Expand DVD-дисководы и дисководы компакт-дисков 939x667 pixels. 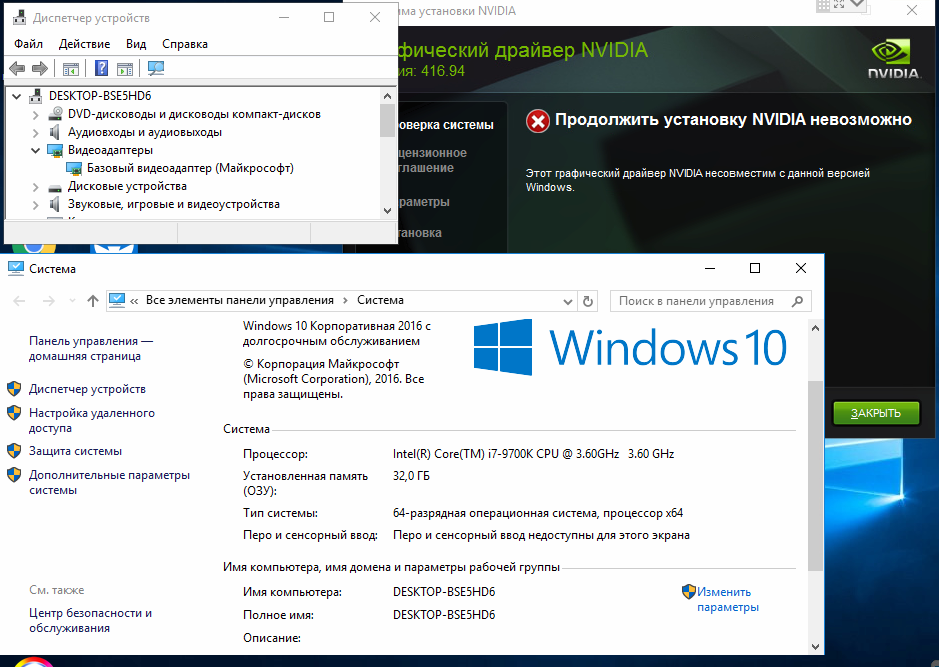tap(35, 114)
